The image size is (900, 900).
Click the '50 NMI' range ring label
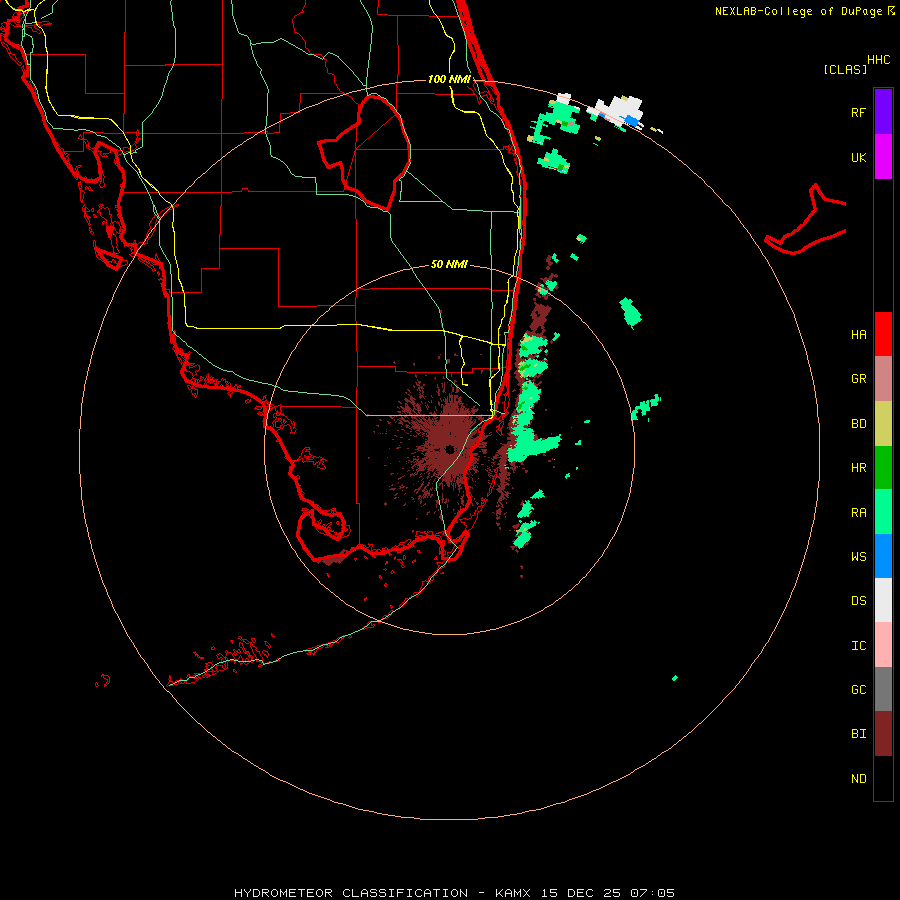click(449, 264)
